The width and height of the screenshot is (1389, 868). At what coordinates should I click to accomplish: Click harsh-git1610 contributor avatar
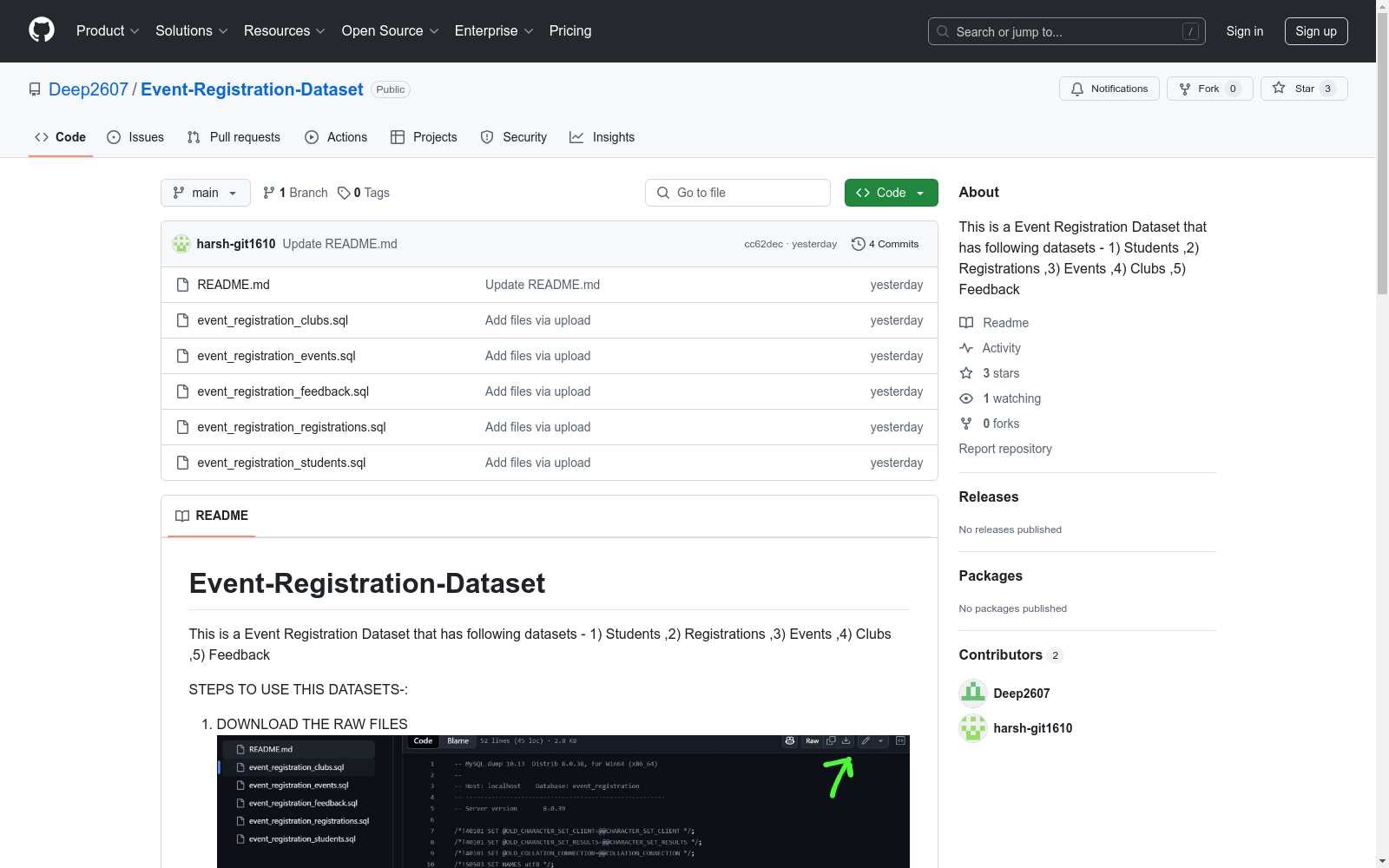click(973, 728)
